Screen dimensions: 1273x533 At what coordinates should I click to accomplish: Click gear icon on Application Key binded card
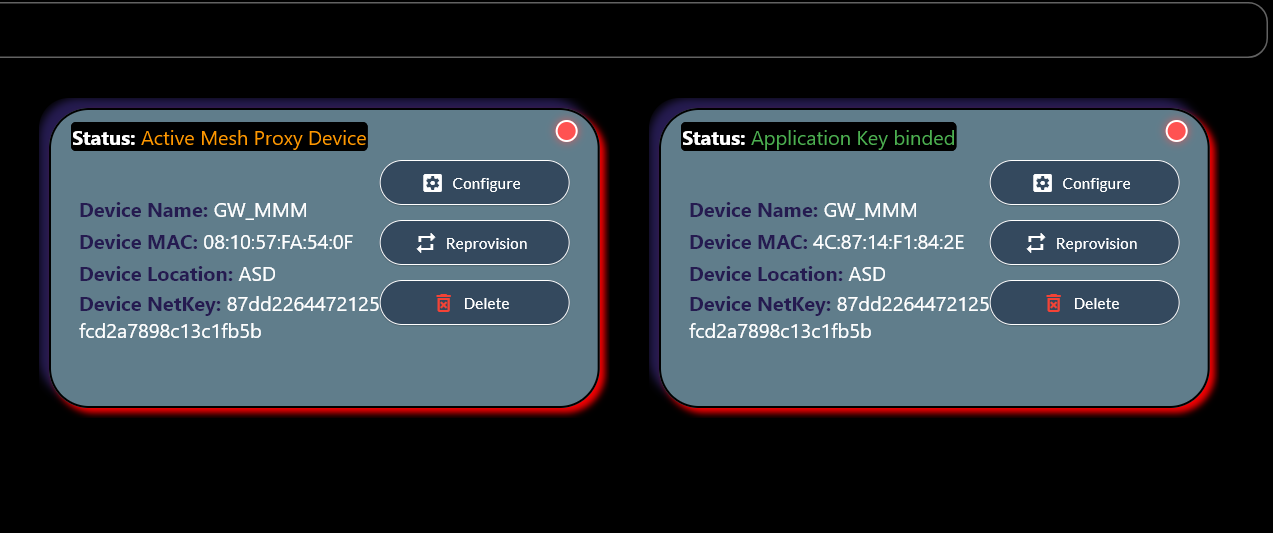click(1042, 183)
